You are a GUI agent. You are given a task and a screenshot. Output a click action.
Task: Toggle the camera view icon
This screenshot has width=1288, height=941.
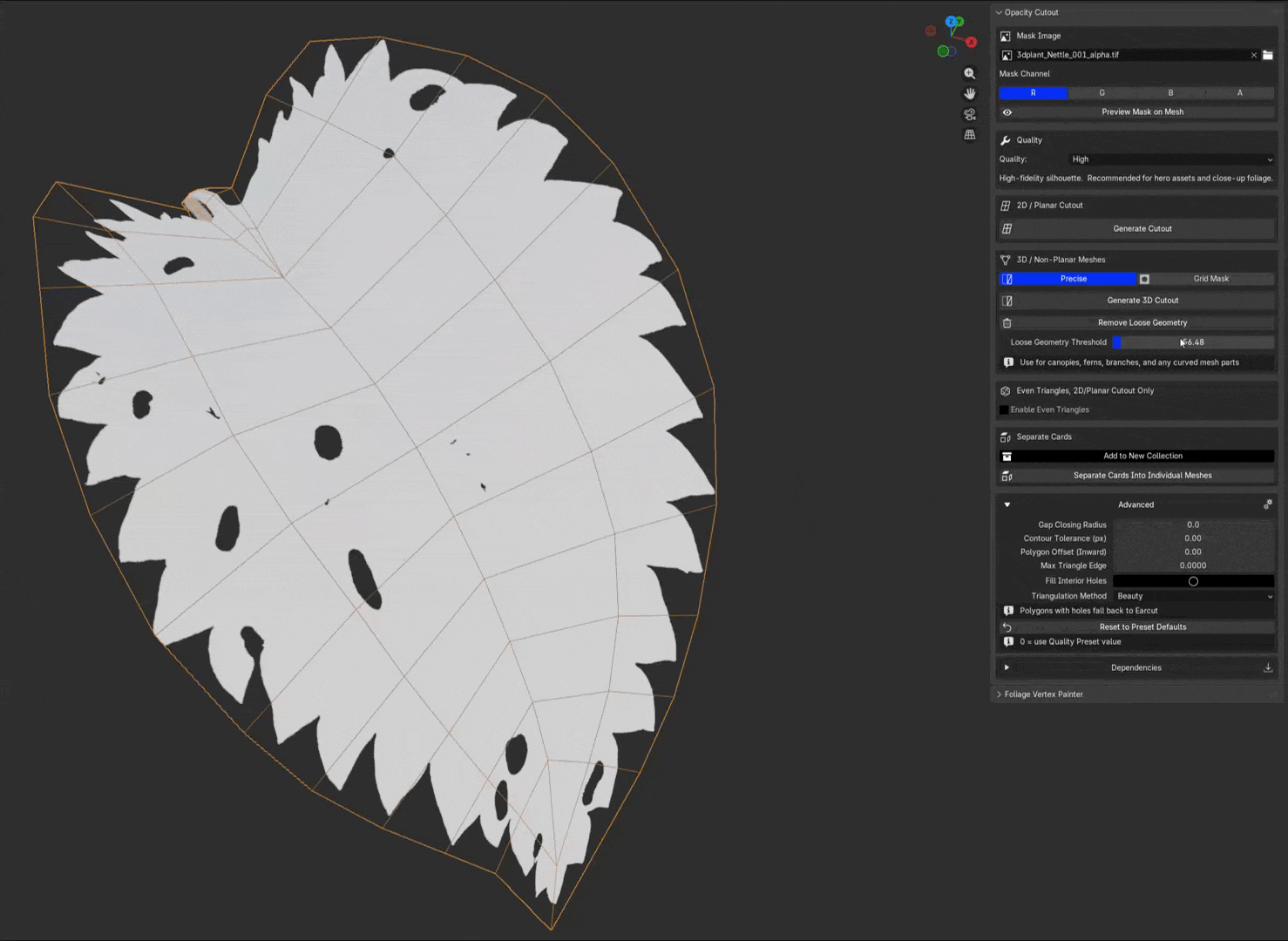[969, 114]
